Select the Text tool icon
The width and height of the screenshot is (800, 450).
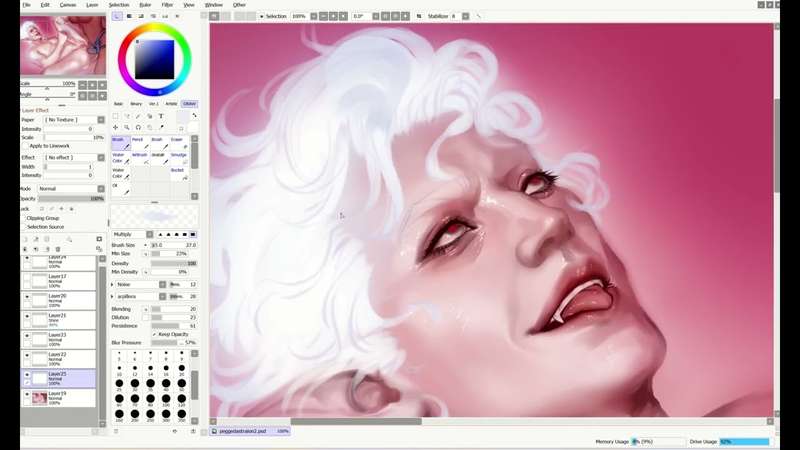coord(161,116)
